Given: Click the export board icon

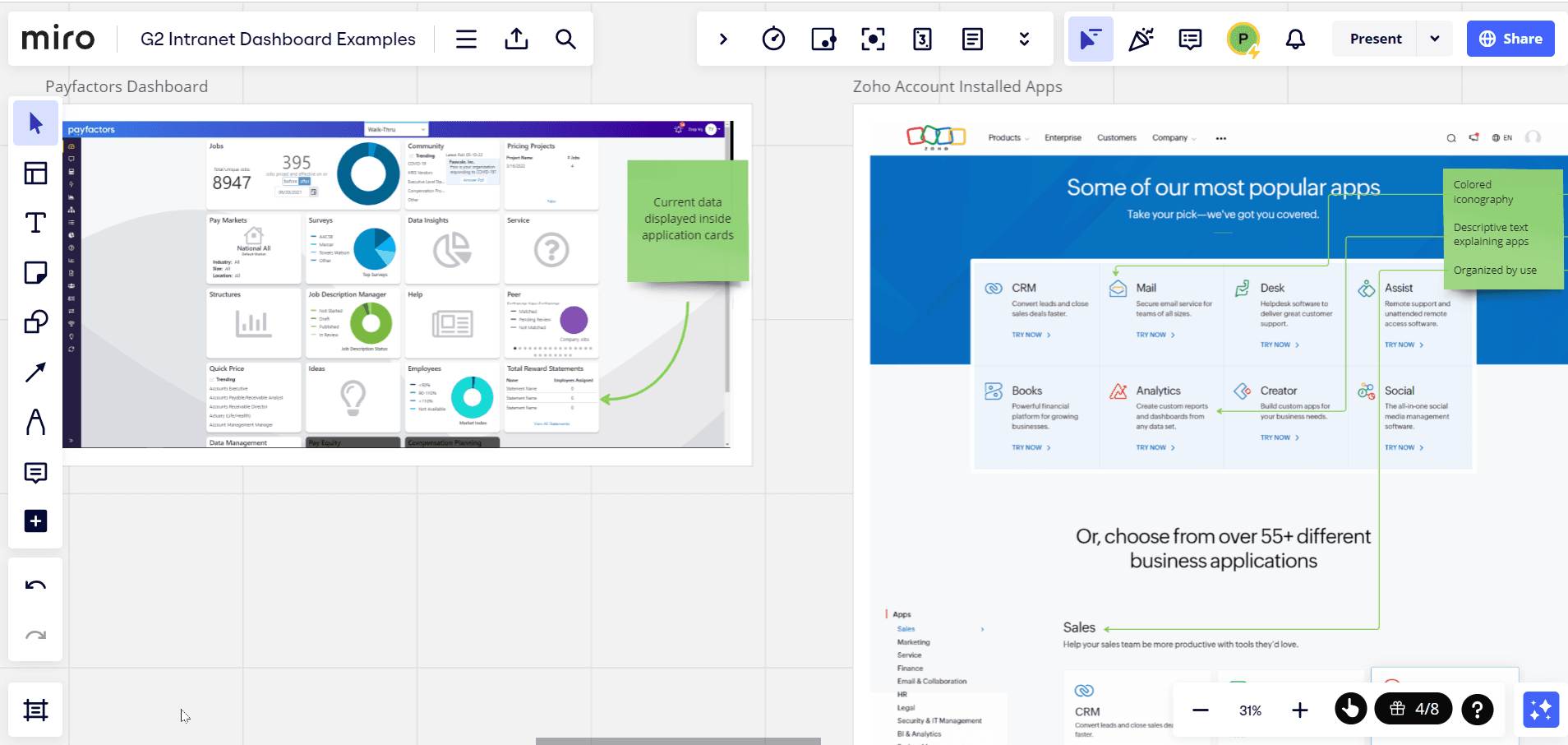Looking at the screenshot, I should [516, 39].
